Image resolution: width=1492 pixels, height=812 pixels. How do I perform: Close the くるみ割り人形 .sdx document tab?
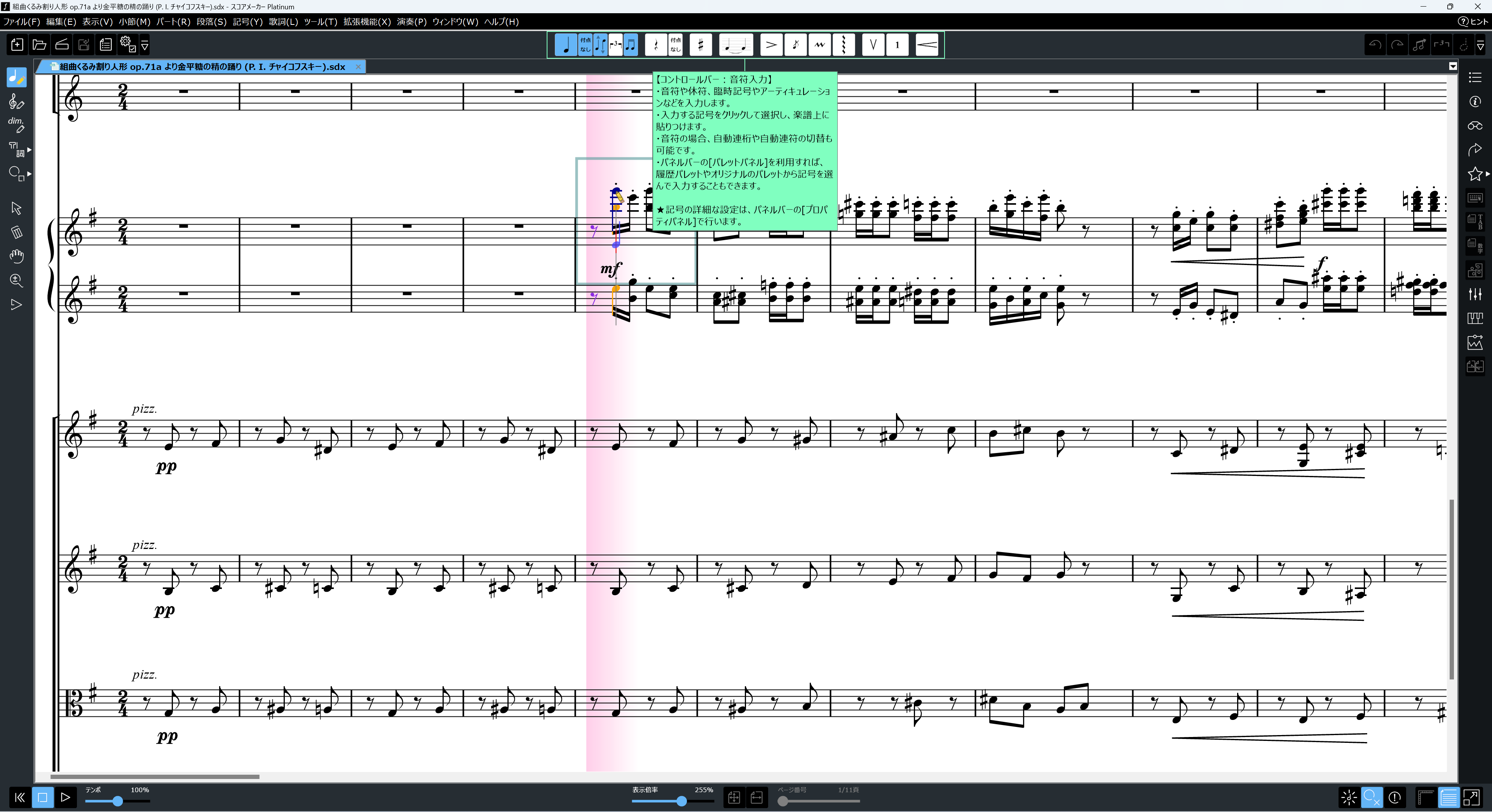click(358, 66)
